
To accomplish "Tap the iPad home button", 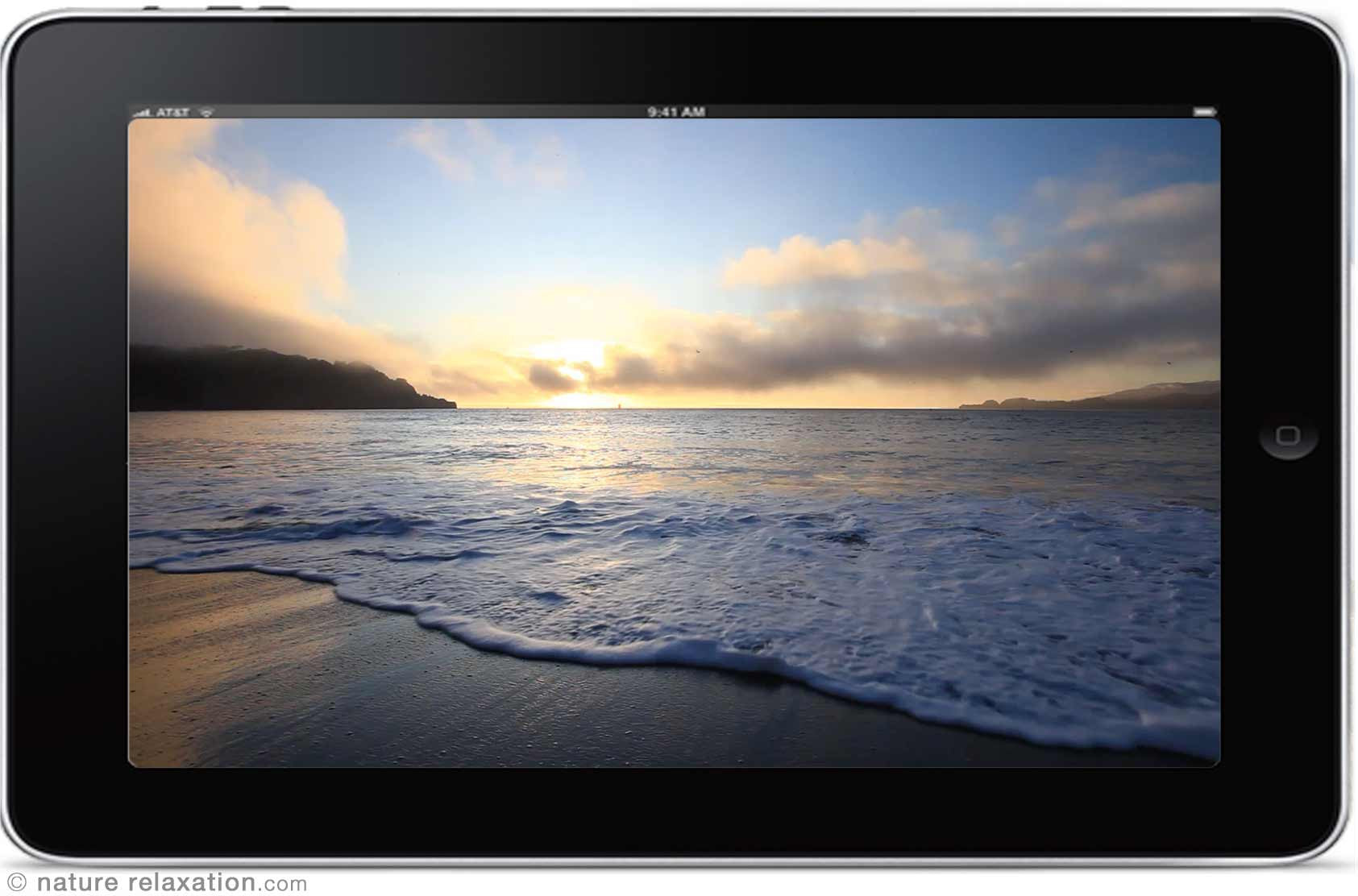I will click(1288, 436).
